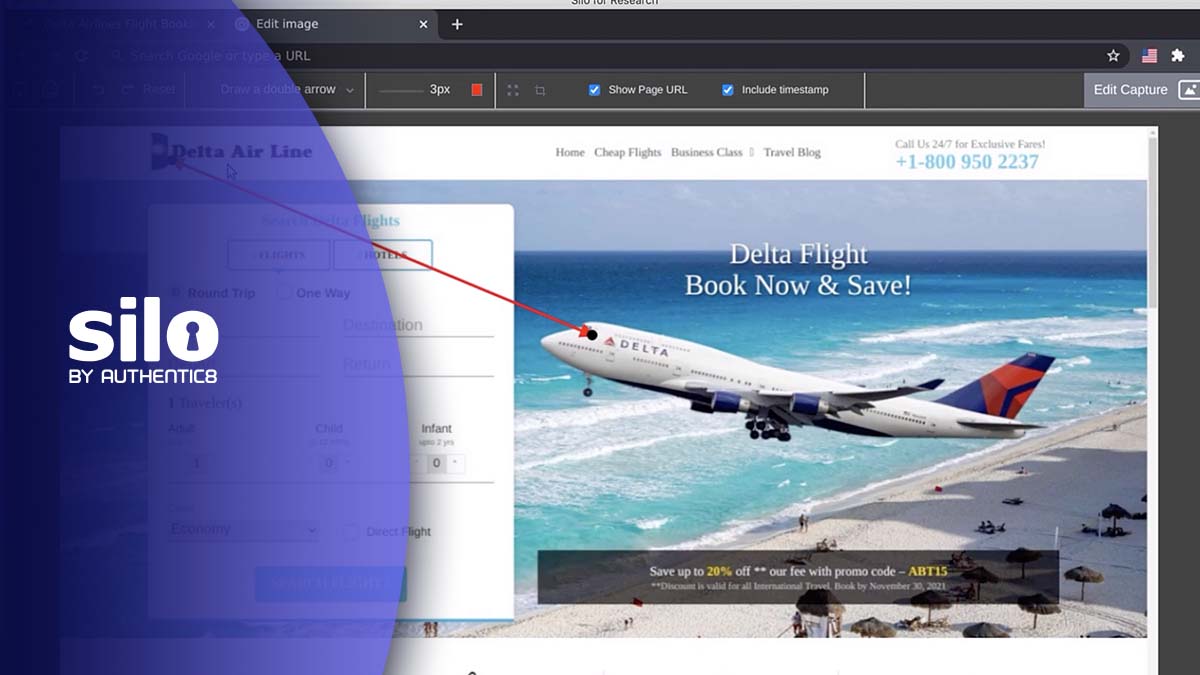Click the Edit Capture button
The width and height of the screenshot is (1200, 675).
tap(1142, 90)
